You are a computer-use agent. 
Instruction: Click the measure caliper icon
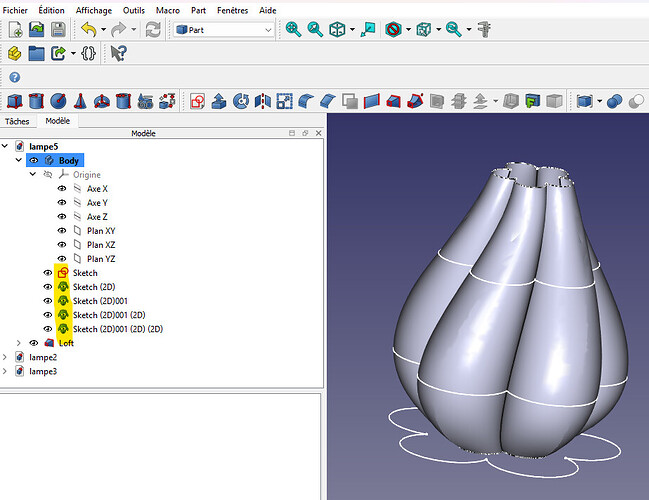485,30
